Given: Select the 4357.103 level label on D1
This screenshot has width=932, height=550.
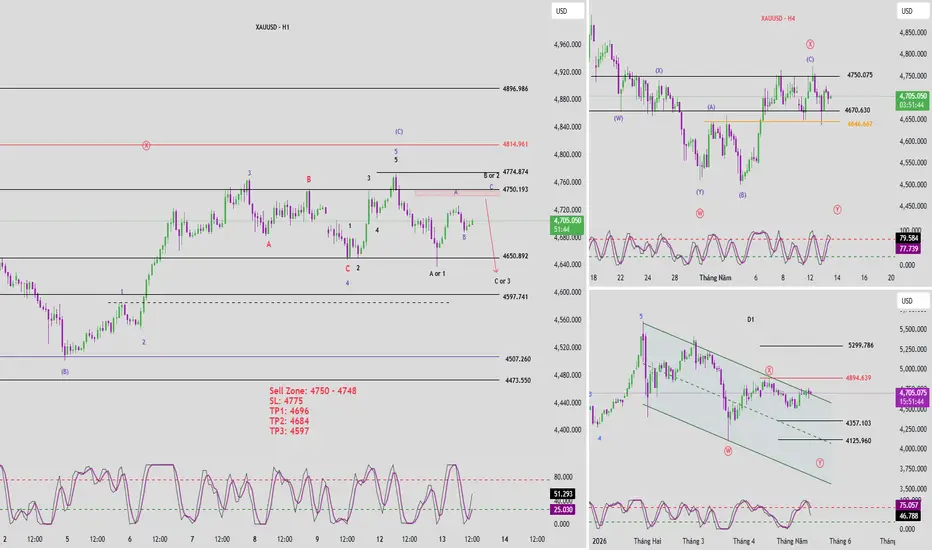Looking at the screenshot, I should pos(858,423).
